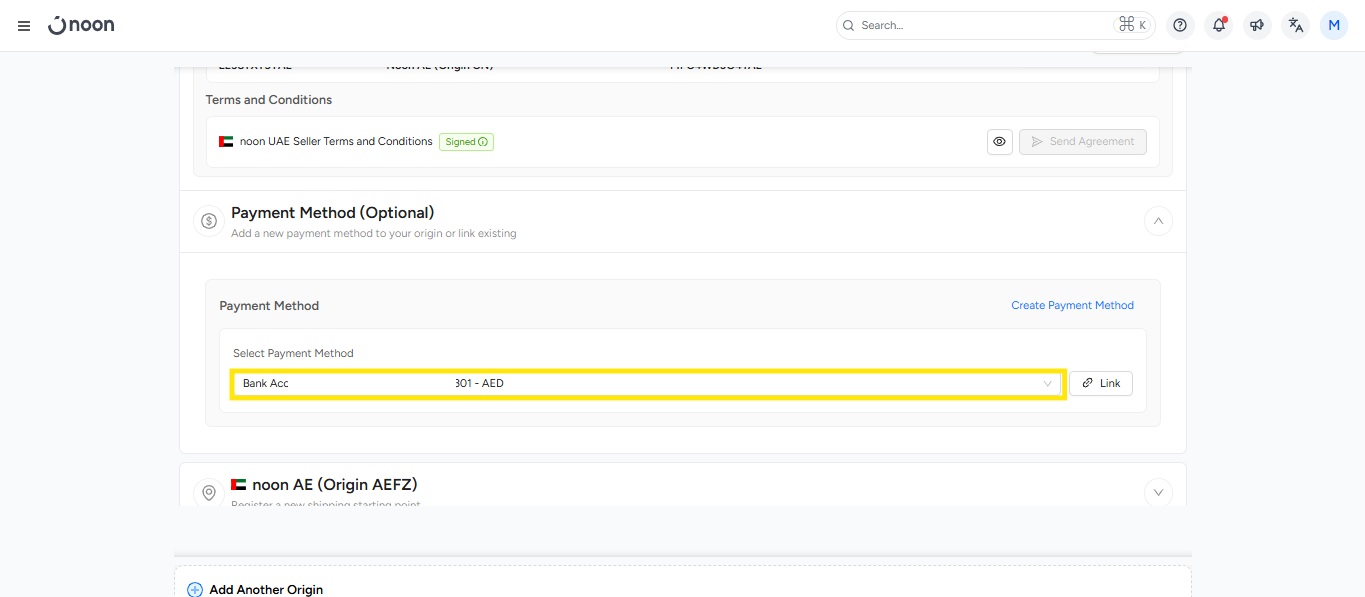Collapse the Payment Method section chevron
1365x597 pixels.
click(1158, 221)
